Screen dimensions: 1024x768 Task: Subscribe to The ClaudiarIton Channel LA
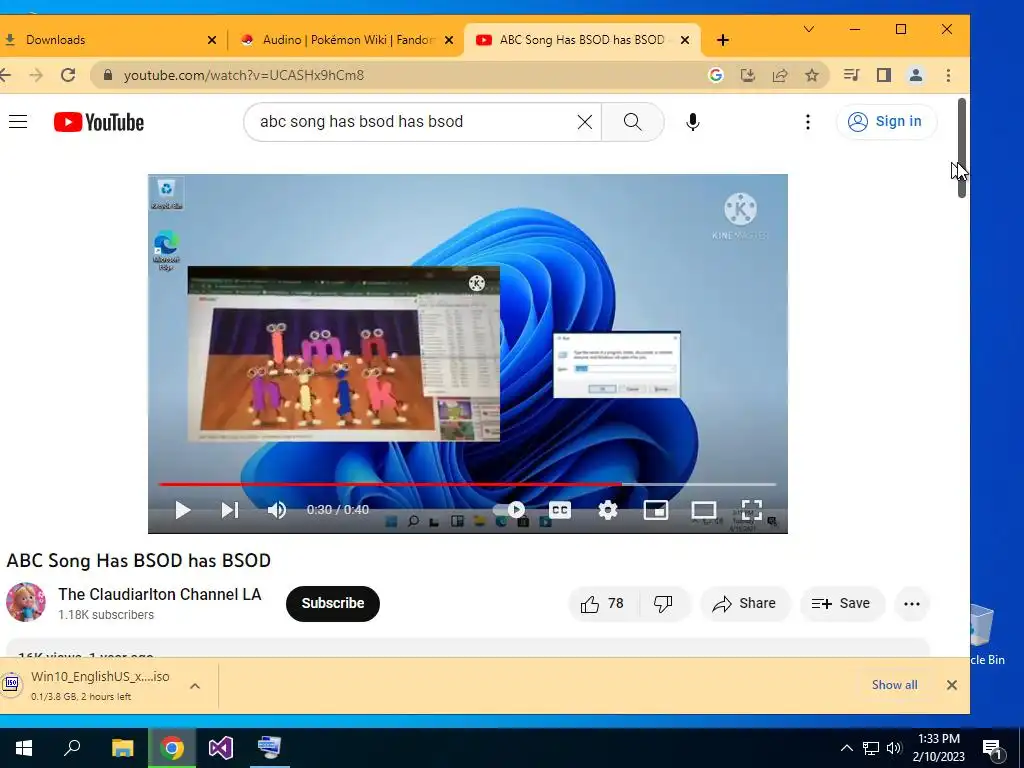pyautogui.click(x=332, y=603)
